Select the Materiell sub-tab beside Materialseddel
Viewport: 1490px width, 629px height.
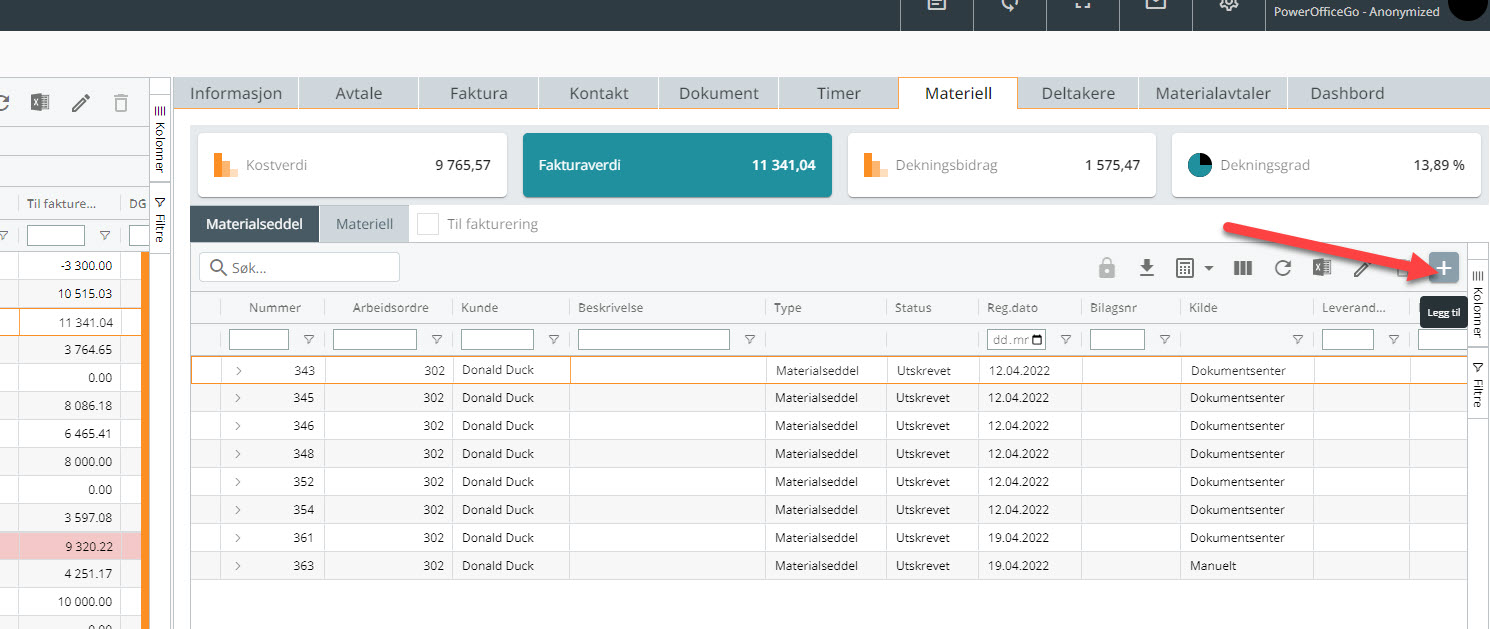click(x=364, y=224)
